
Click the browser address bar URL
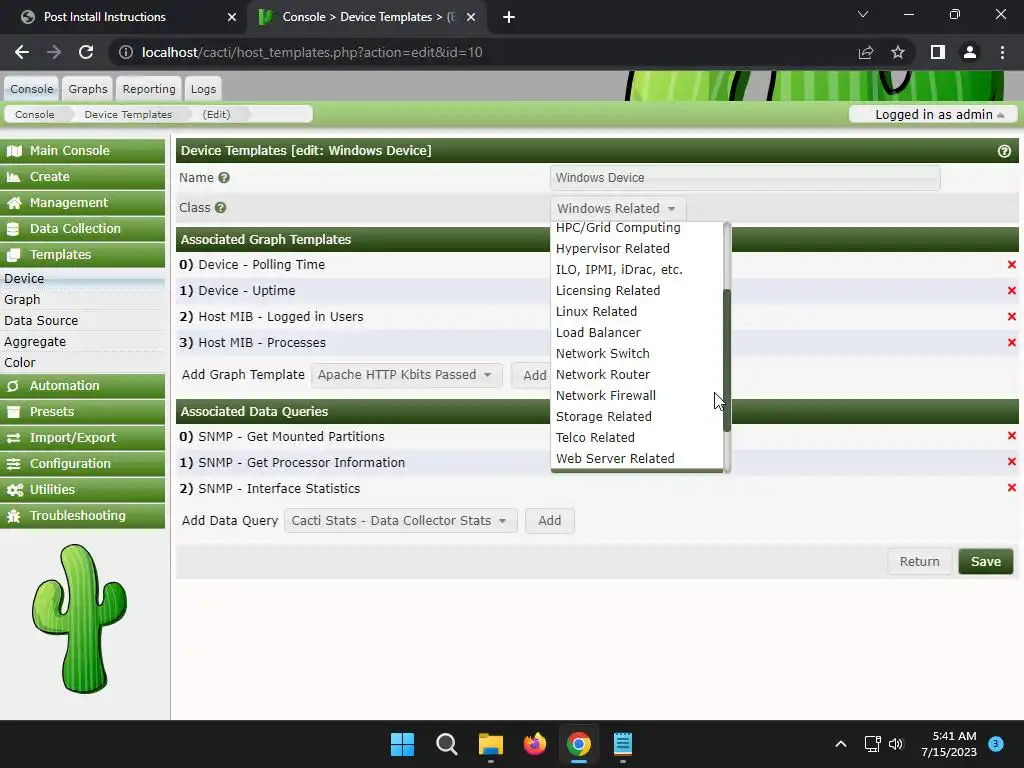[x=312, y=52]
